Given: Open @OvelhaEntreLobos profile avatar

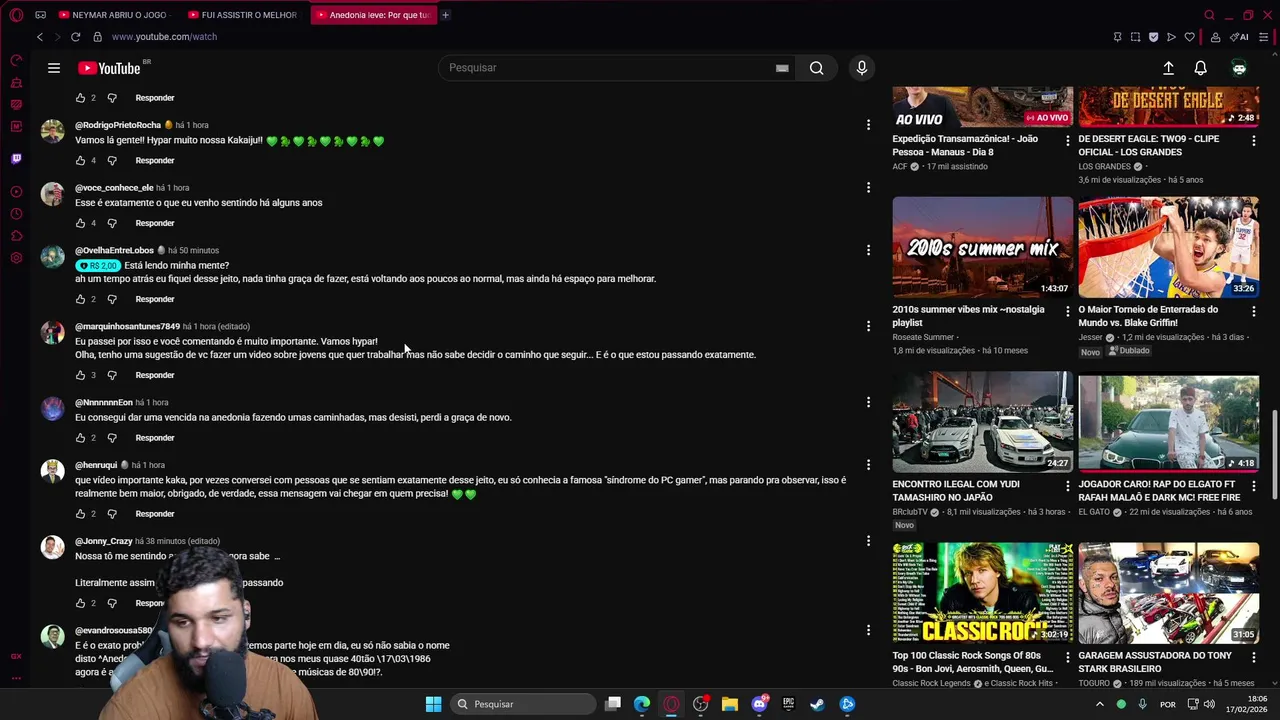Looking at the screenshot, I should point(52,257).
